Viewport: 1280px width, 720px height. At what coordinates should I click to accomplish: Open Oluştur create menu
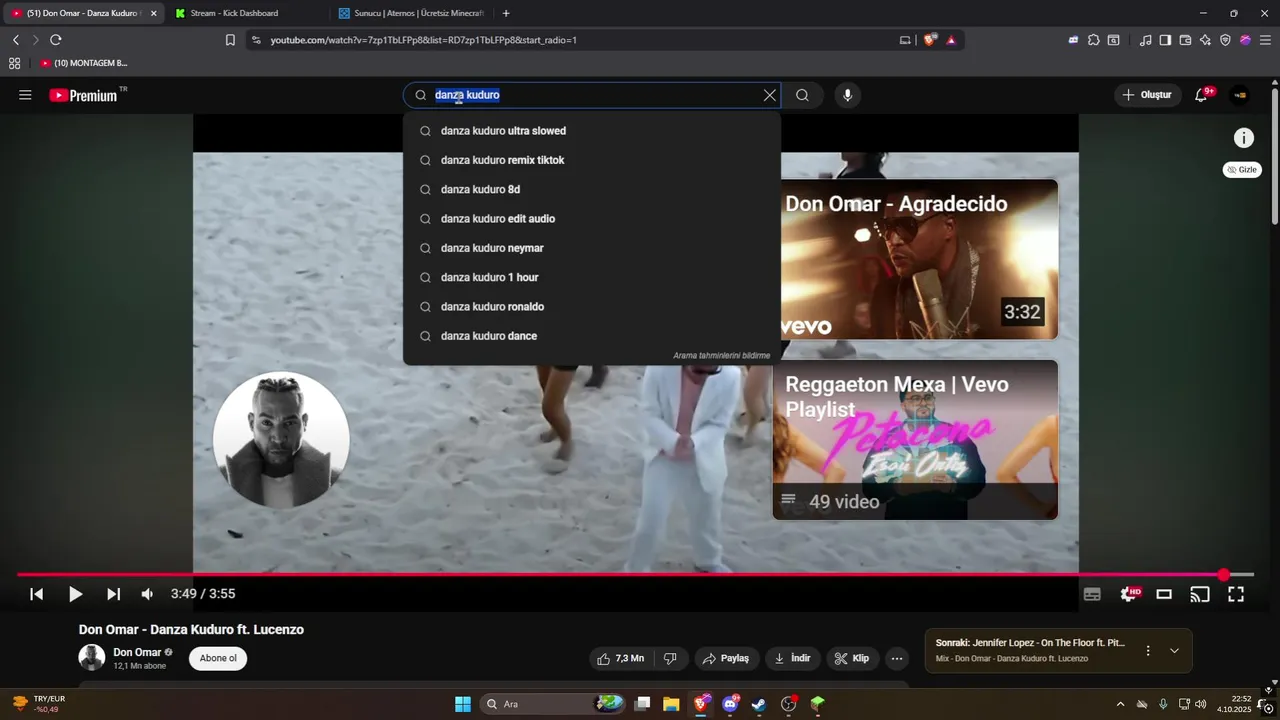(x=1147, y=95)
